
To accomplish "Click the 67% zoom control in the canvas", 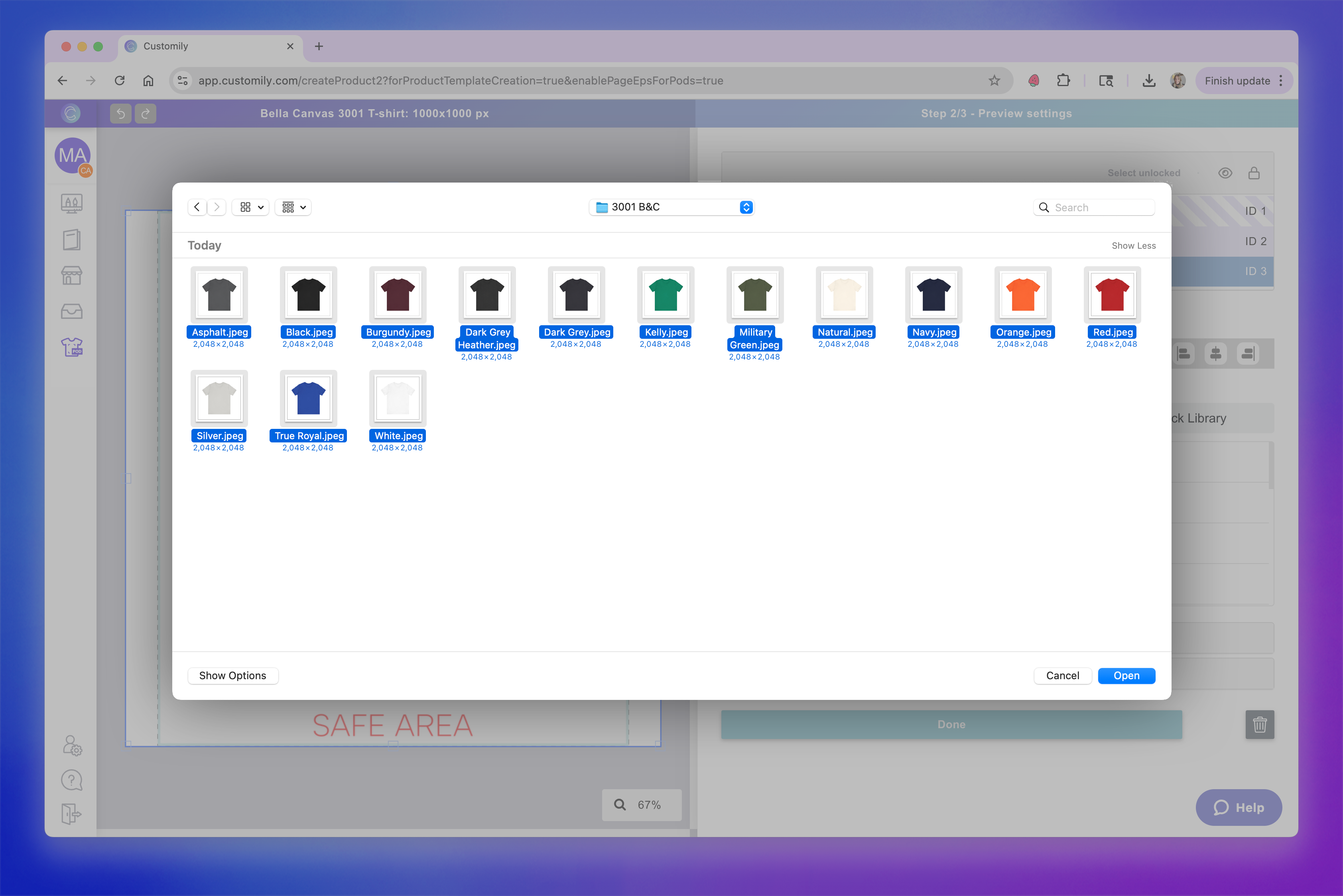I will click(642, 805).
